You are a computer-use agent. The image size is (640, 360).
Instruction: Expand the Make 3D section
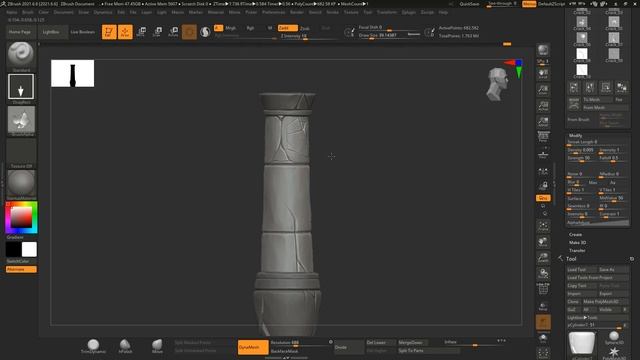click(x=578, y=242)
